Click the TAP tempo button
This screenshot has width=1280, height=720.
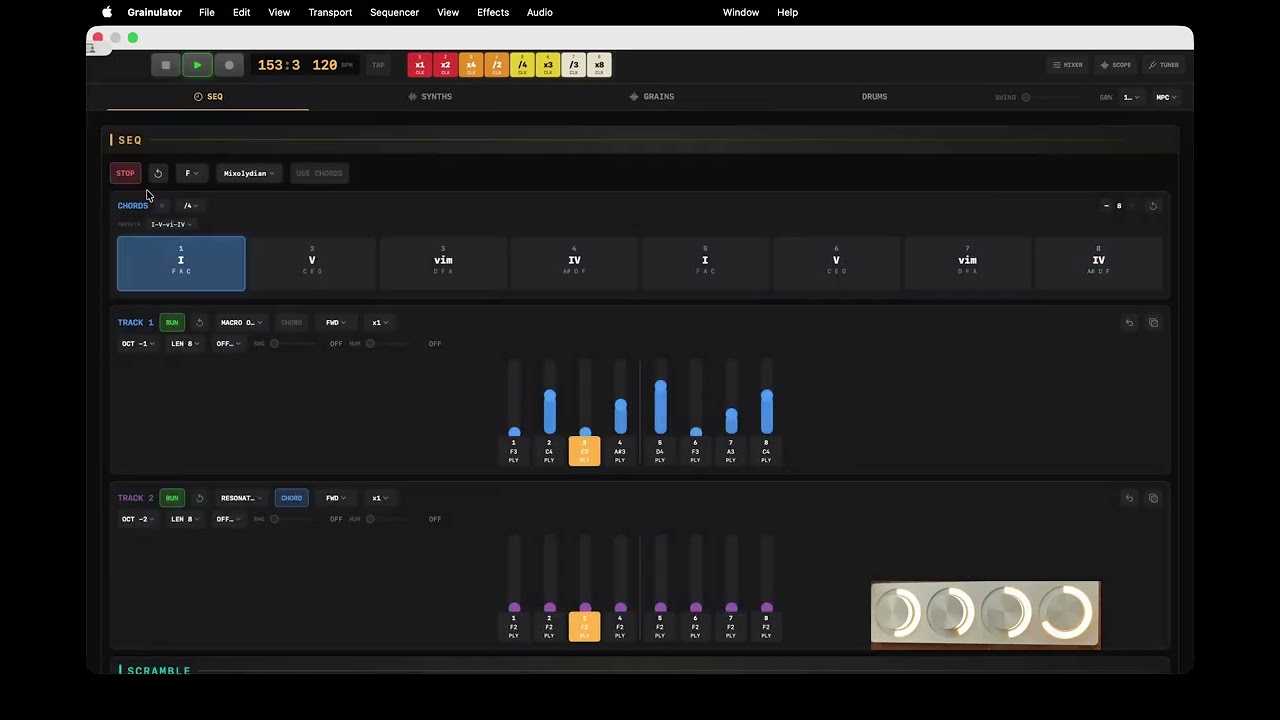tap(378, 65)
